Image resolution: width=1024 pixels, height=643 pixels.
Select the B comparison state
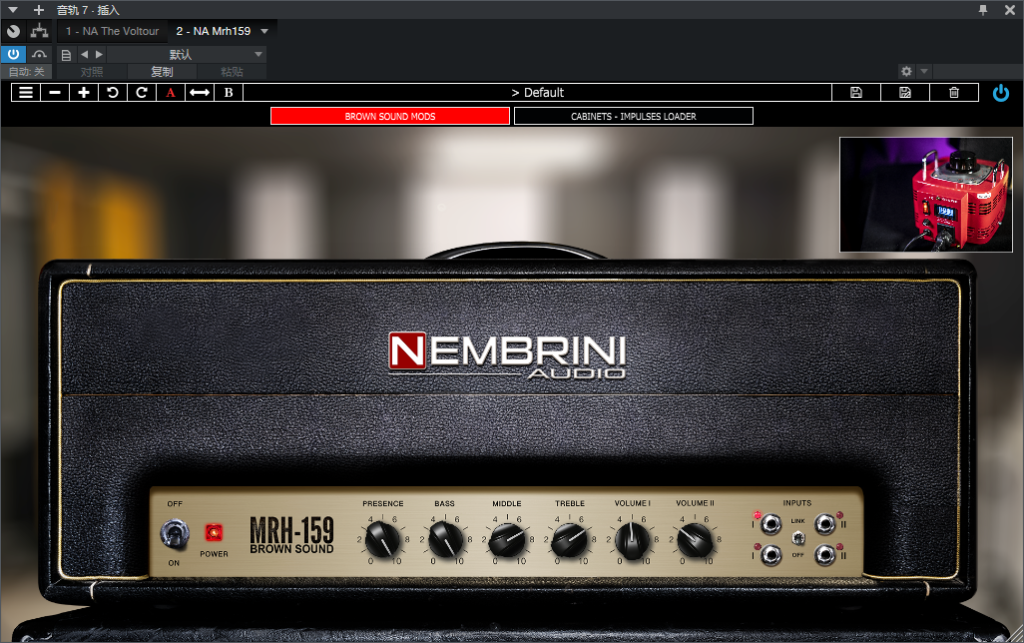coord(229,93)
